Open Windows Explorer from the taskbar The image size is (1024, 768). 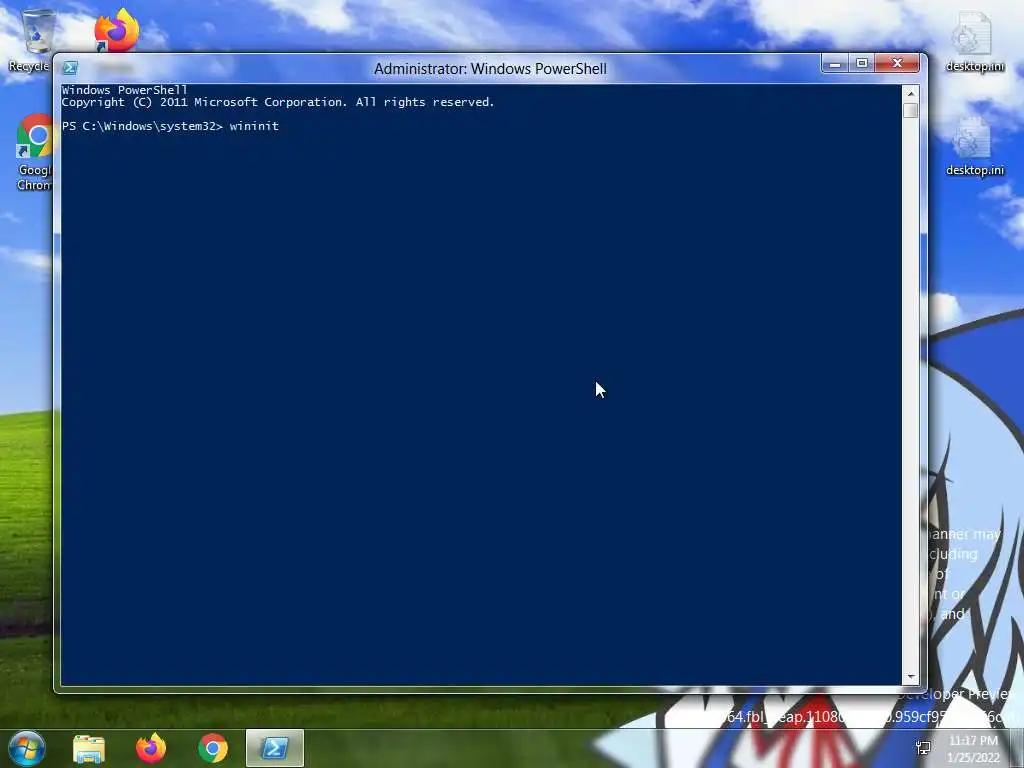(x=89, y=748)
